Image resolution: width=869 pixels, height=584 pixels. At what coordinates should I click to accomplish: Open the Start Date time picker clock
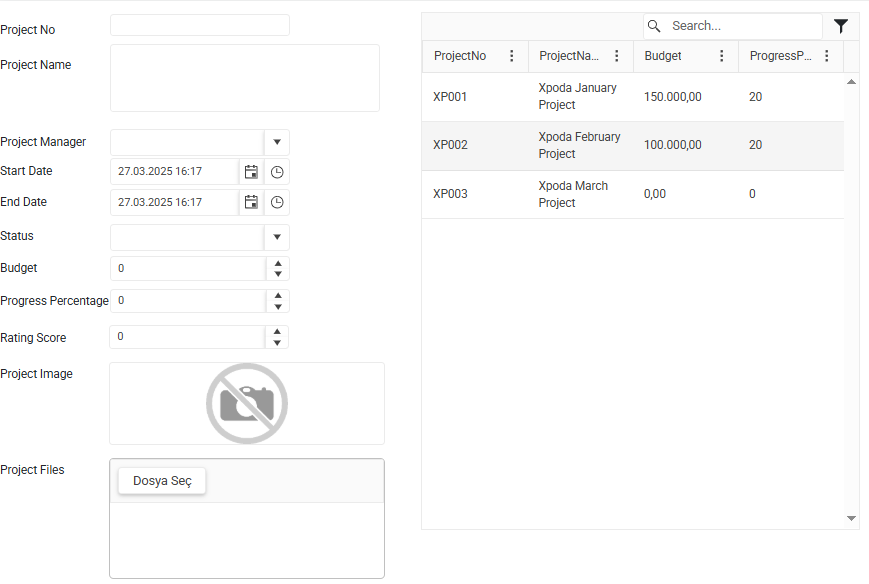[277, 172]
